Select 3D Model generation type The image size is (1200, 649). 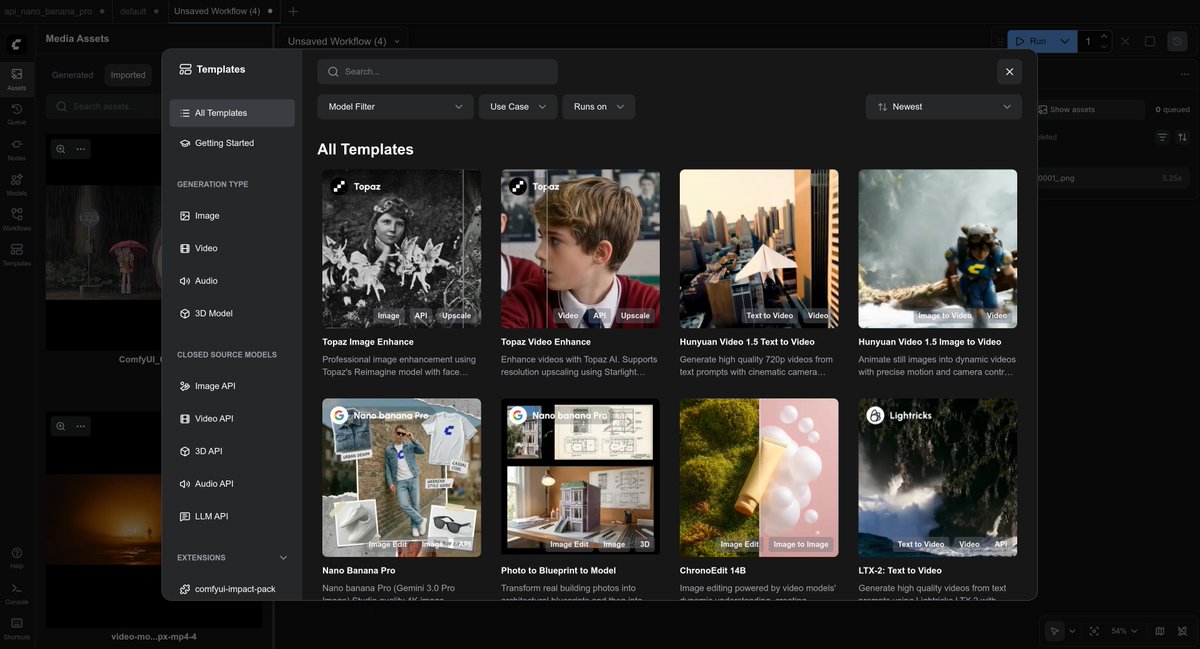click(x=232, y=313)
